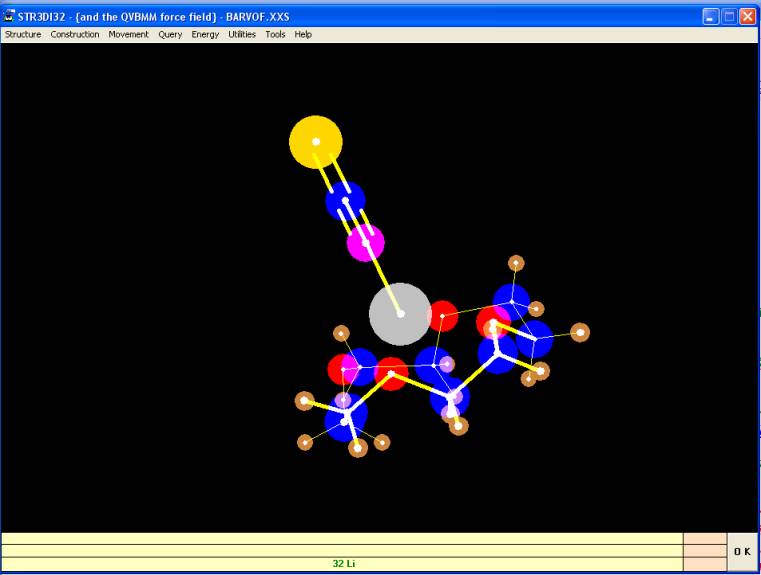Open the Utilities menu
Screen dimensions: 761x575
242,34
